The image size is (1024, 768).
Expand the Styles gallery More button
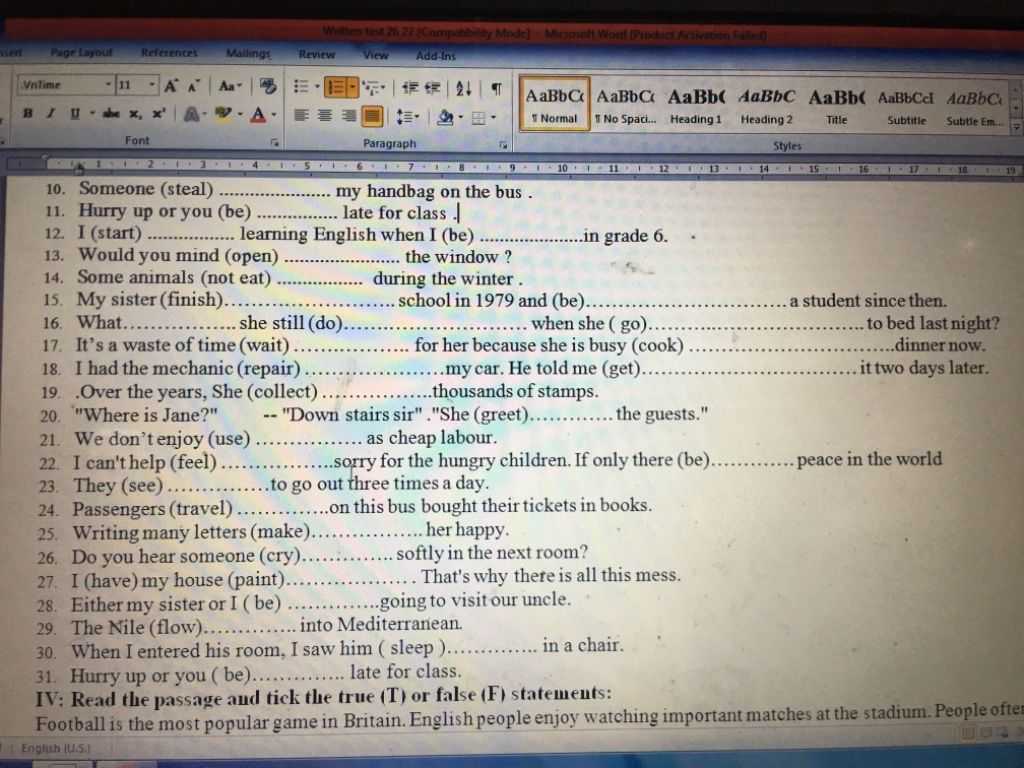1016,127
